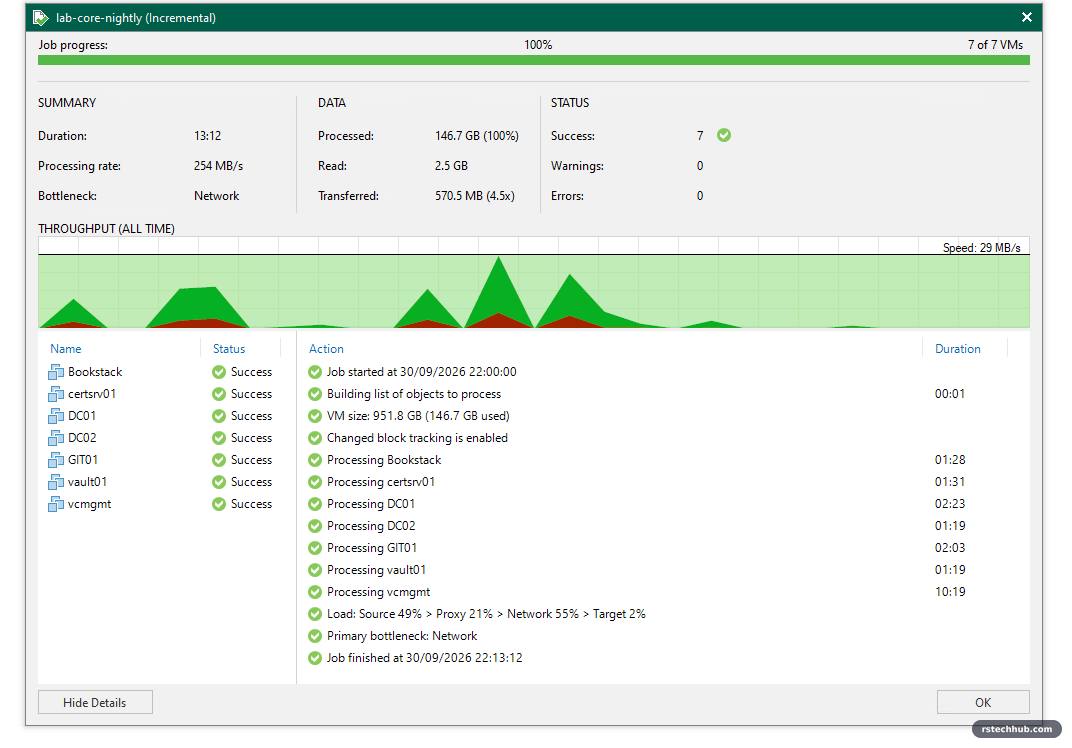Click the '570.5 MB (4.5x)' transferred value

[x=474, y=196]
